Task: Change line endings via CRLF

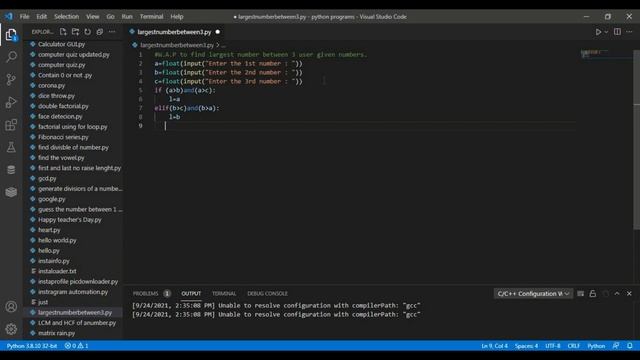Action: tap(573, 346)
